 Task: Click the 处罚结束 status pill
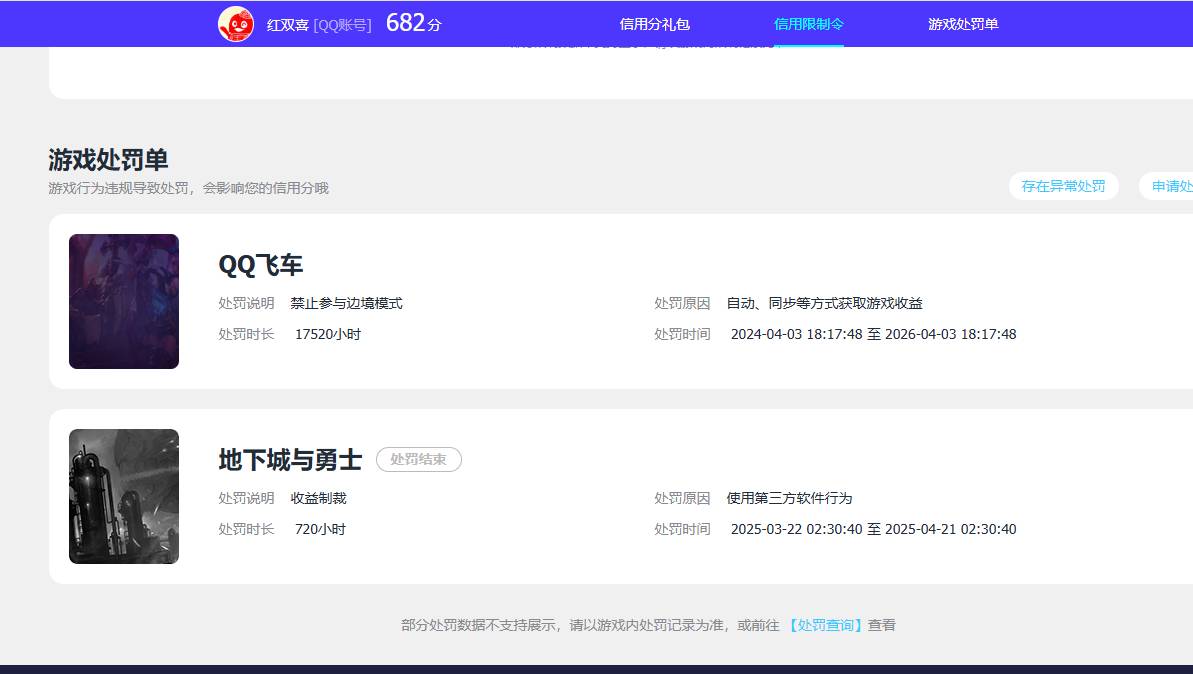pyautogui.click(x=418, y=460)
